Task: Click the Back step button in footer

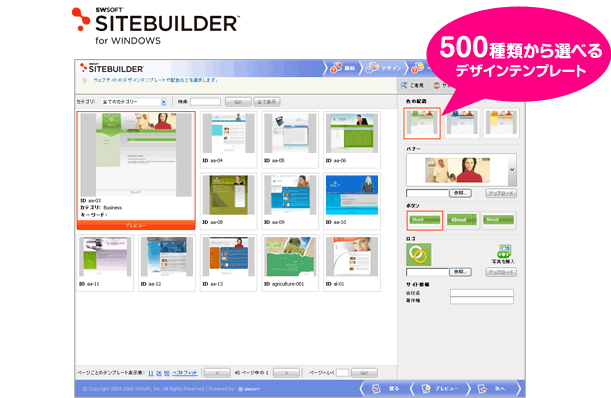Action: click(385, 389)
